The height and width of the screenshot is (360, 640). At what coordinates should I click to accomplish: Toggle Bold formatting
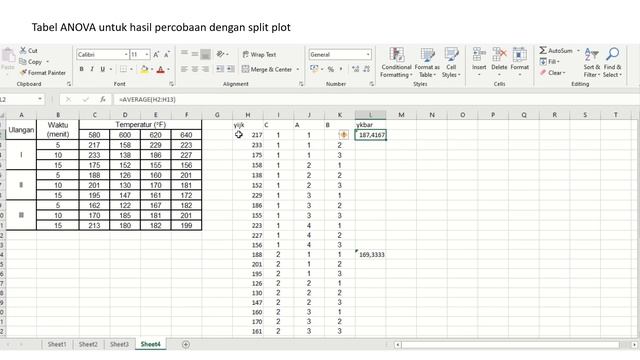(82, 69)
